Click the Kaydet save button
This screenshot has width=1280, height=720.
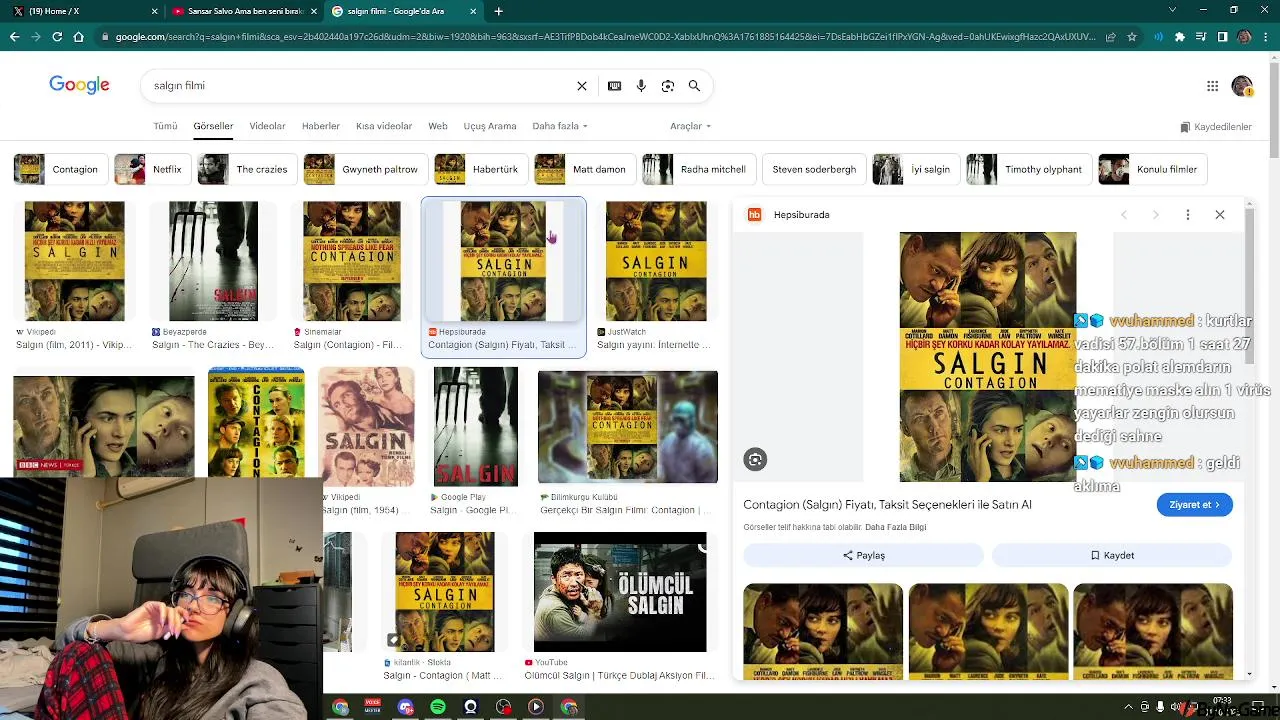click(x=1112, y=555)
